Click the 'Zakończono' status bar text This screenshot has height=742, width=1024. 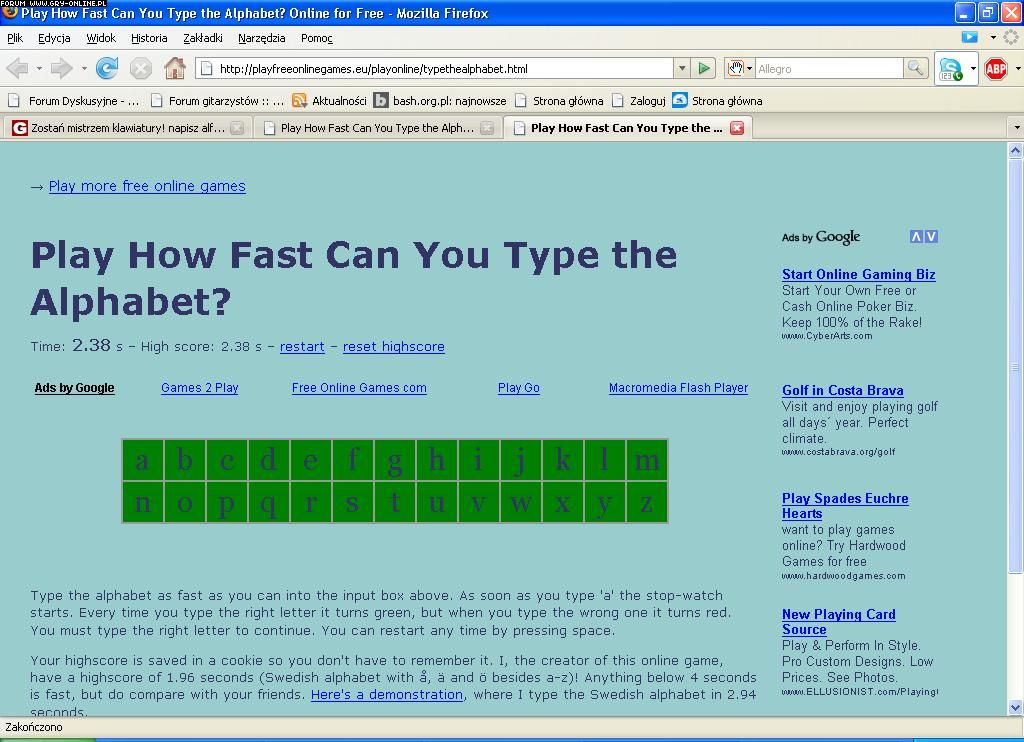34,727
